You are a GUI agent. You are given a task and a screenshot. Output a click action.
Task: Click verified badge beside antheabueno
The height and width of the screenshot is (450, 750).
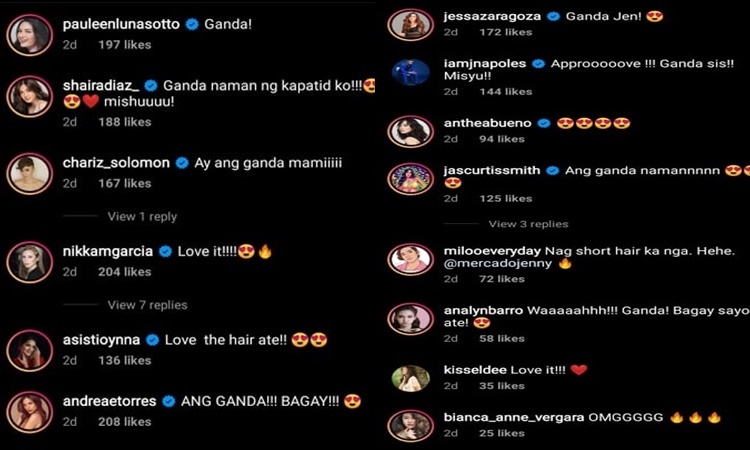(x=544, y=123)
